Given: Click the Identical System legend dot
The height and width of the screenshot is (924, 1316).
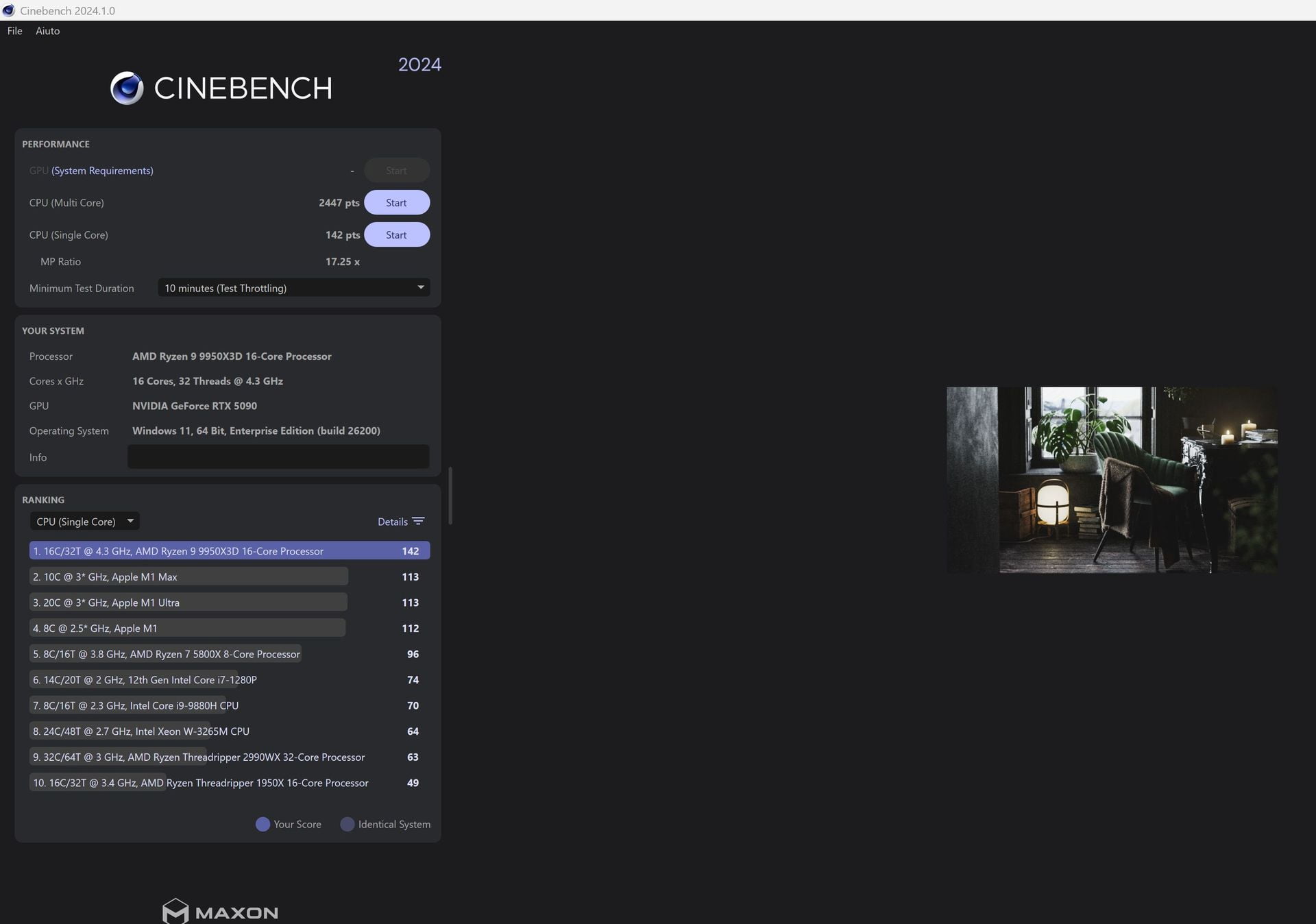Looking at the screenshot, I should tap(348, 824).
